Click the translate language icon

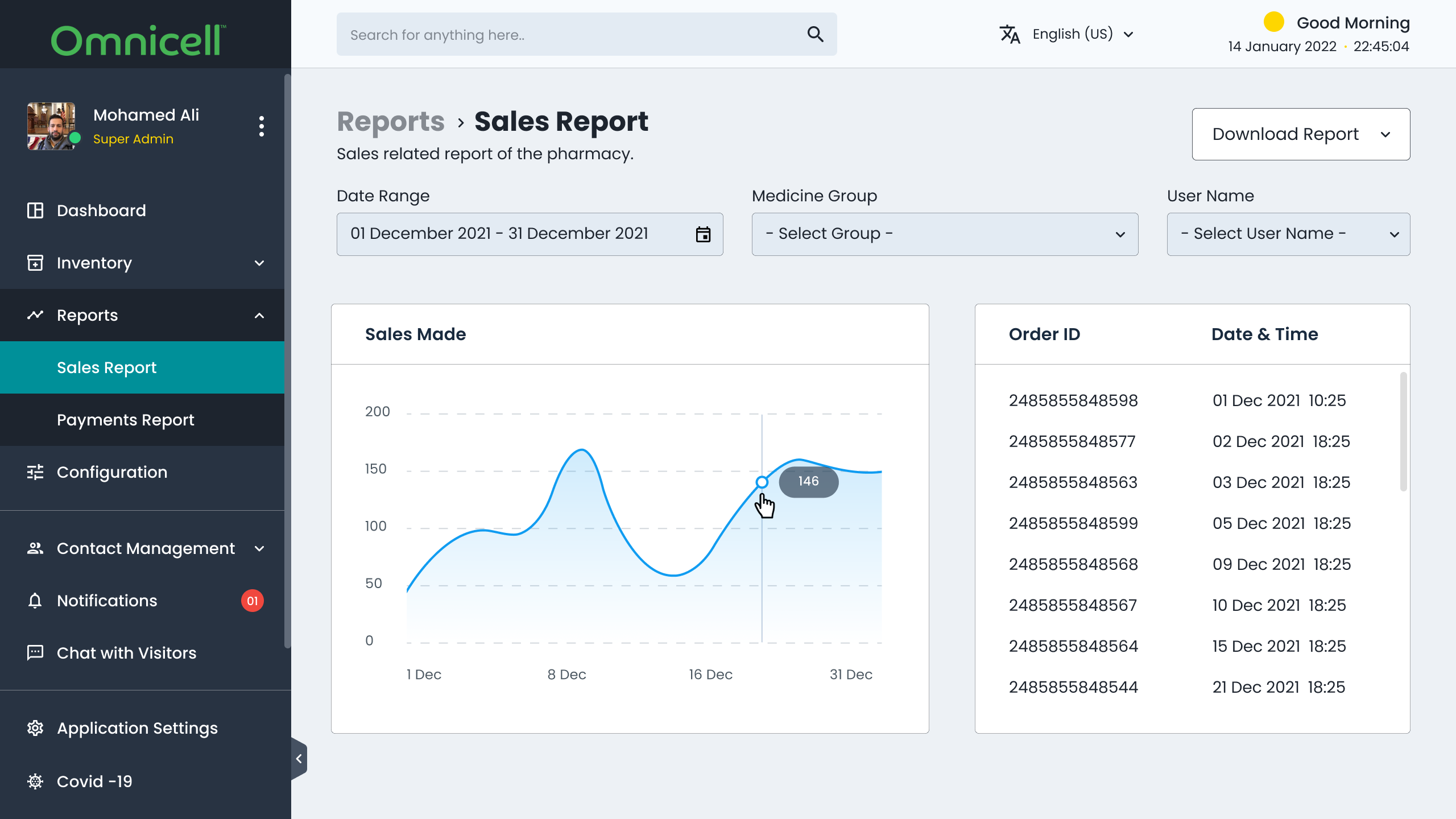1010,34
